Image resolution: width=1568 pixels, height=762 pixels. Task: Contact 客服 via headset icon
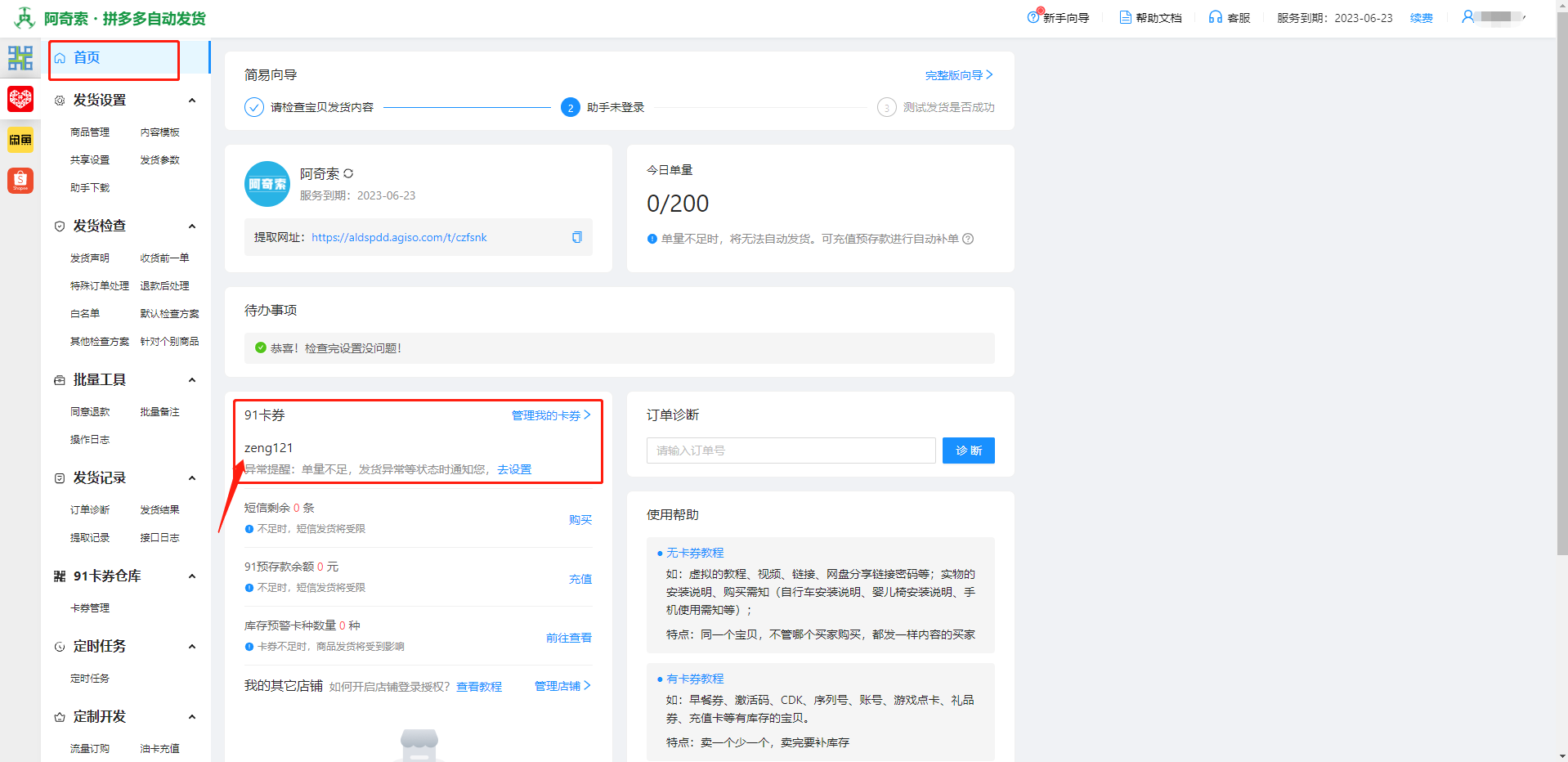[x=1230, y=17]
